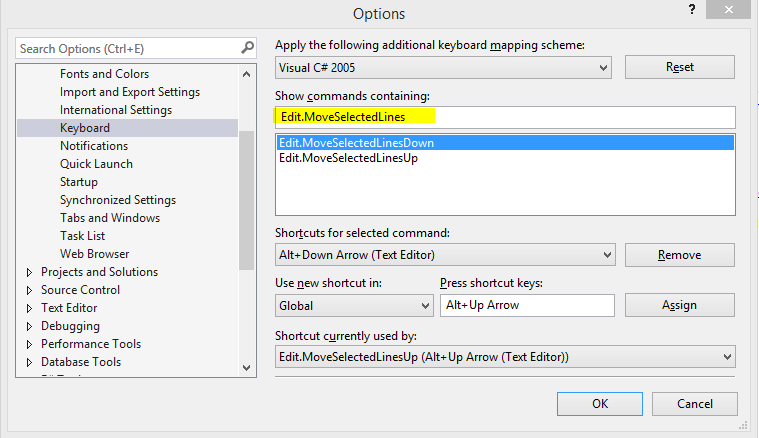Click the Press shortcut keys field

(x=527, y=305)
